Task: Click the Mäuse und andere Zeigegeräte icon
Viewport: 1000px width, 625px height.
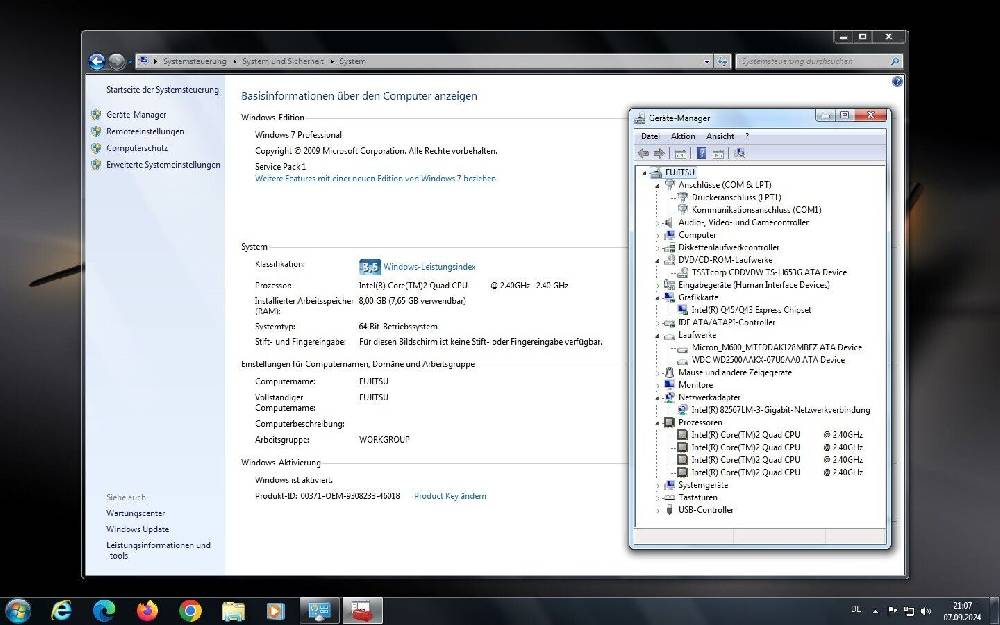Action: coord(669,372)
